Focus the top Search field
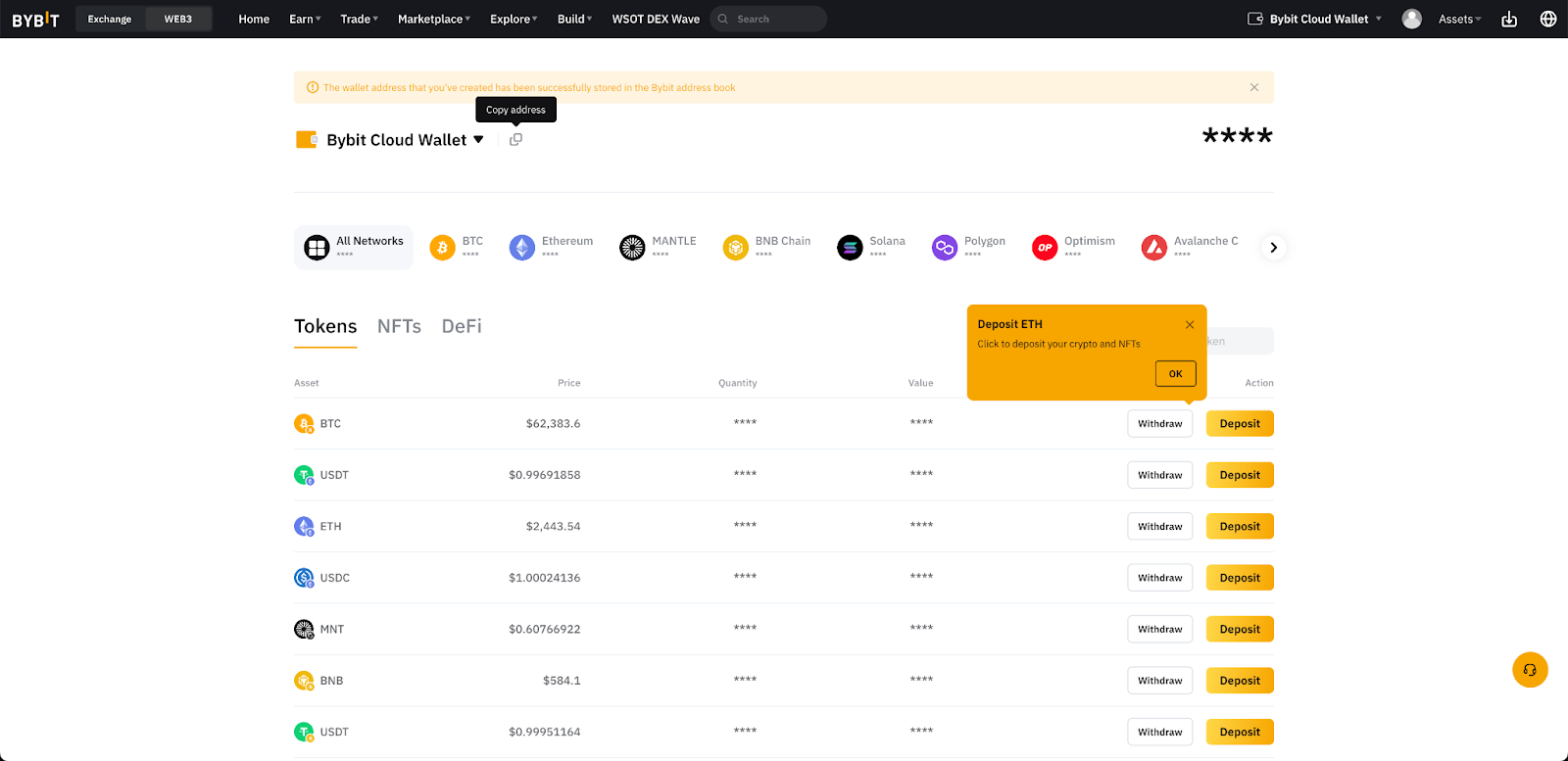The image size is (1568, 761). [x=768, y=19]
